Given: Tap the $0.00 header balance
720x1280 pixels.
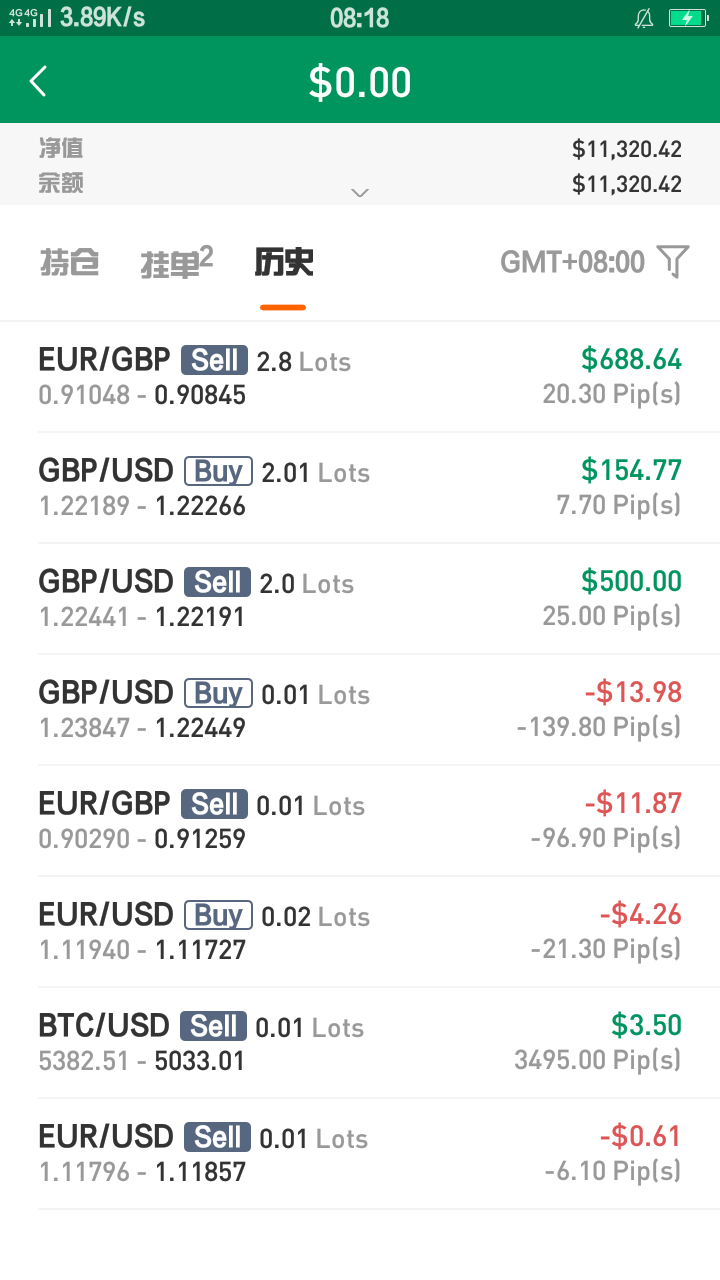Looking at the screenshot, I should tap(360, 82).
